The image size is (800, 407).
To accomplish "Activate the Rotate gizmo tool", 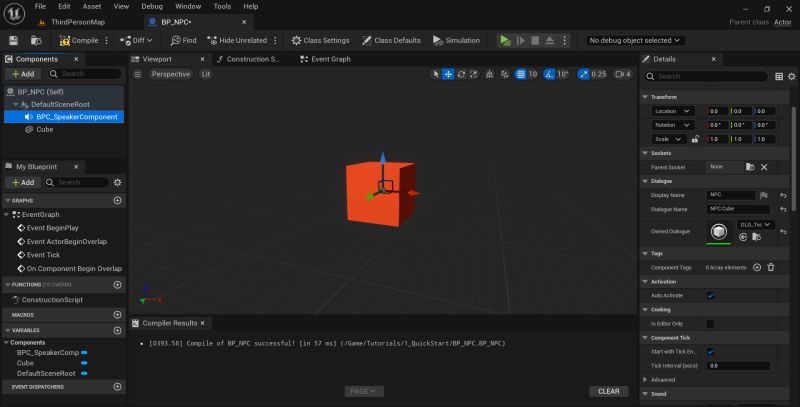I will (x=461, y=74).
